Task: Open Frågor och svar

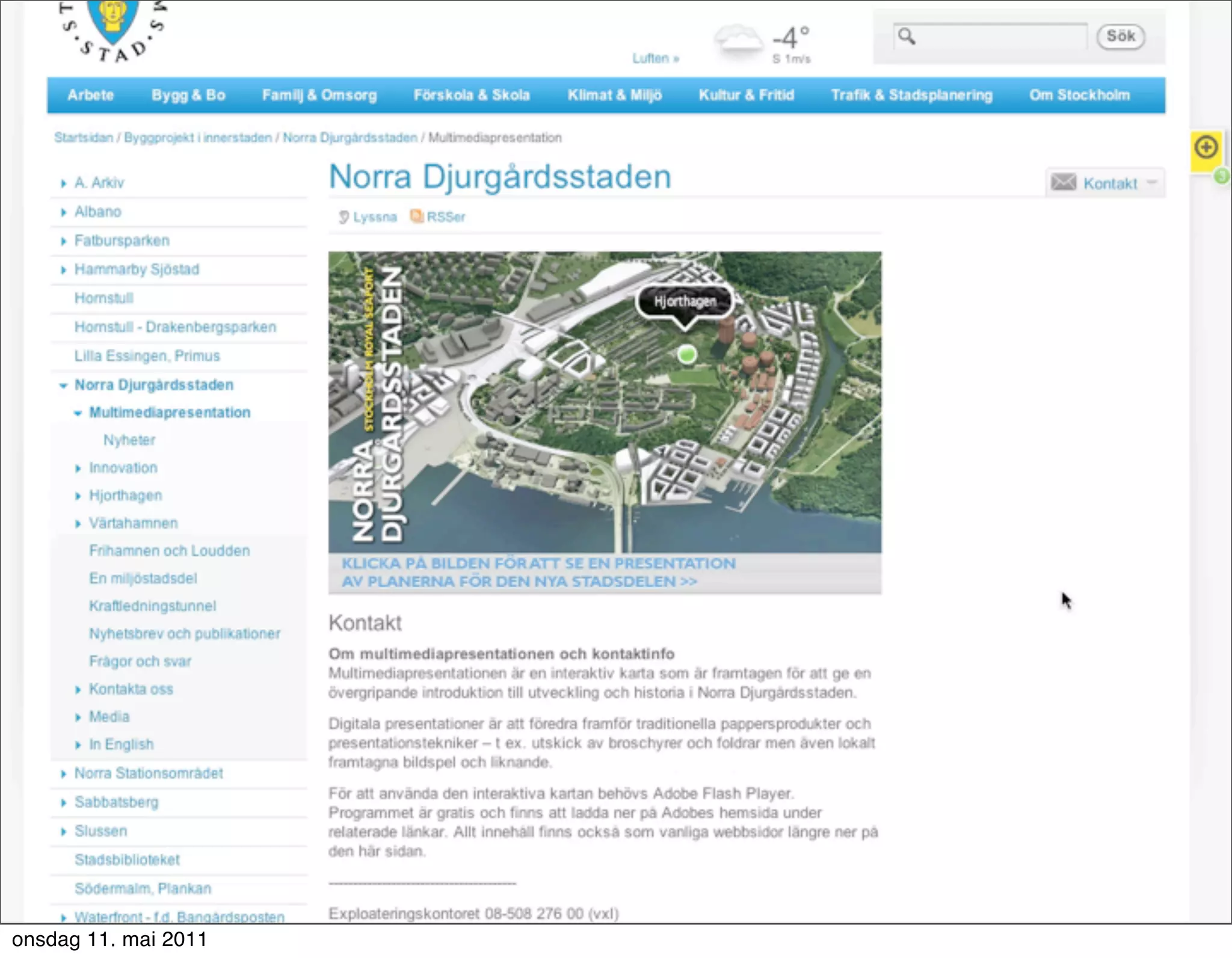Action: 140,662
